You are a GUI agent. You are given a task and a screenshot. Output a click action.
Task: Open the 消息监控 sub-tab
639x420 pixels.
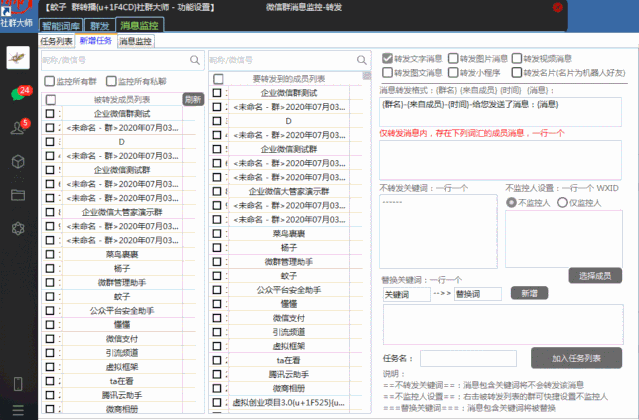pos(136,41)
